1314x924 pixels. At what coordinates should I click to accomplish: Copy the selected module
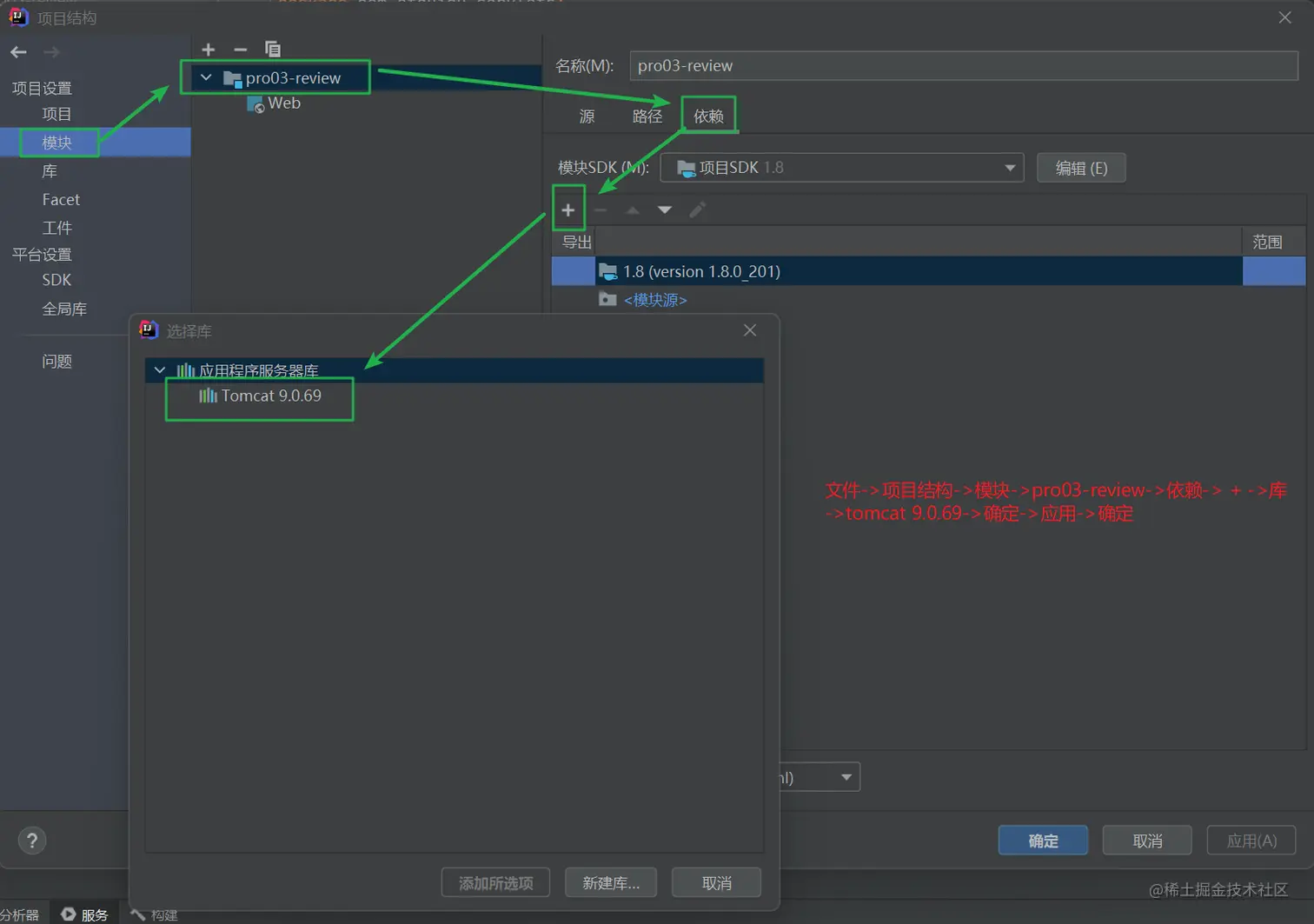point(273,50)
